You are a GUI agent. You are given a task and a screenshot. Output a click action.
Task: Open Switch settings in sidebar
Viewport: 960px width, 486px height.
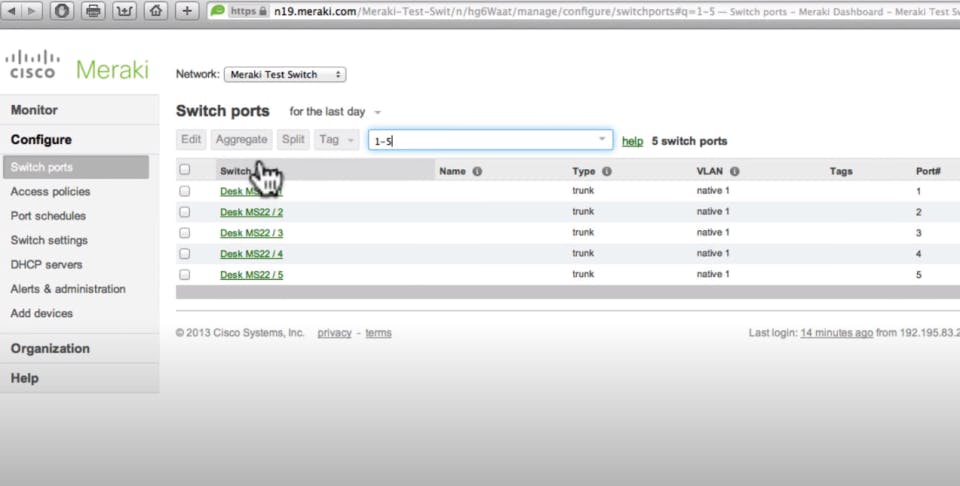[49, 240]
